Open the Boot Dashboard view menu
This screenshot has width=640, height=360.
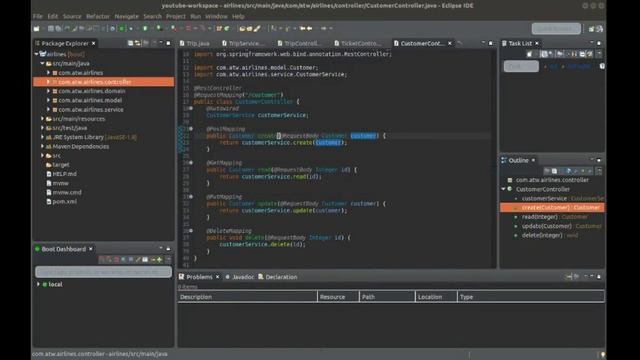[x=168, y=260]
